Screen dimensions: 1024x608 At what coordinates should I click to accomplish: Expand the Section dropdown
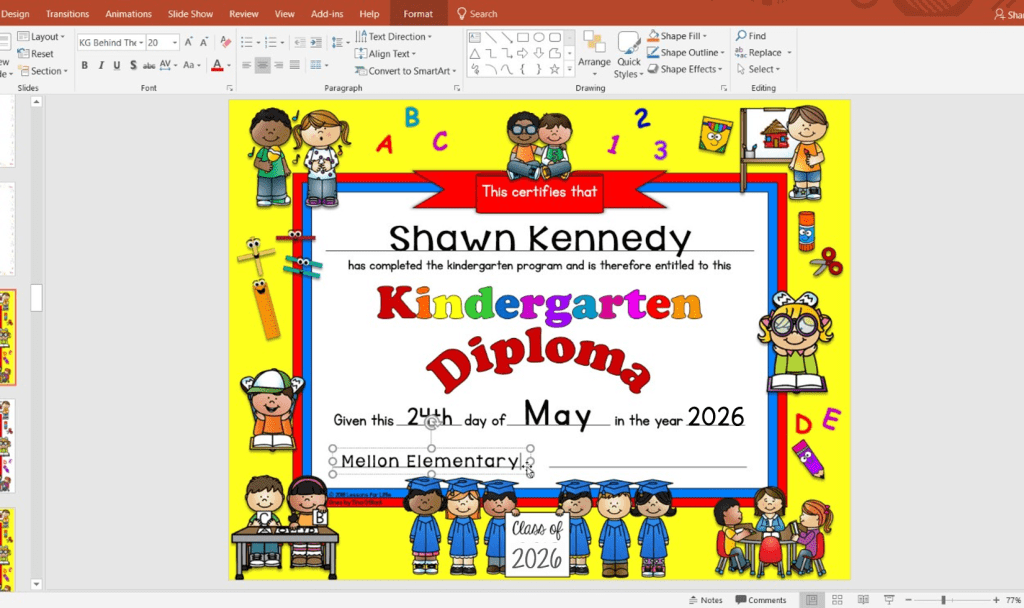(x=43, y=71)
